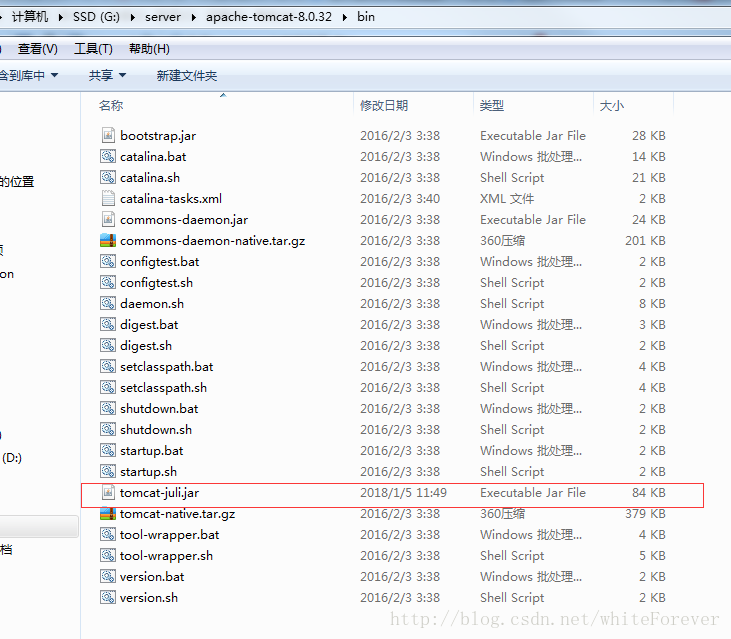Select the file name catalina.sh
Screen dimensions: 731x639
(150, 178)
